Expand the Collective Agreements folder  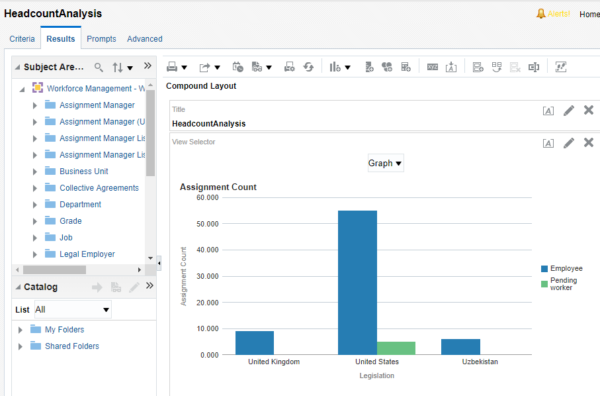(x=34, y=188)
